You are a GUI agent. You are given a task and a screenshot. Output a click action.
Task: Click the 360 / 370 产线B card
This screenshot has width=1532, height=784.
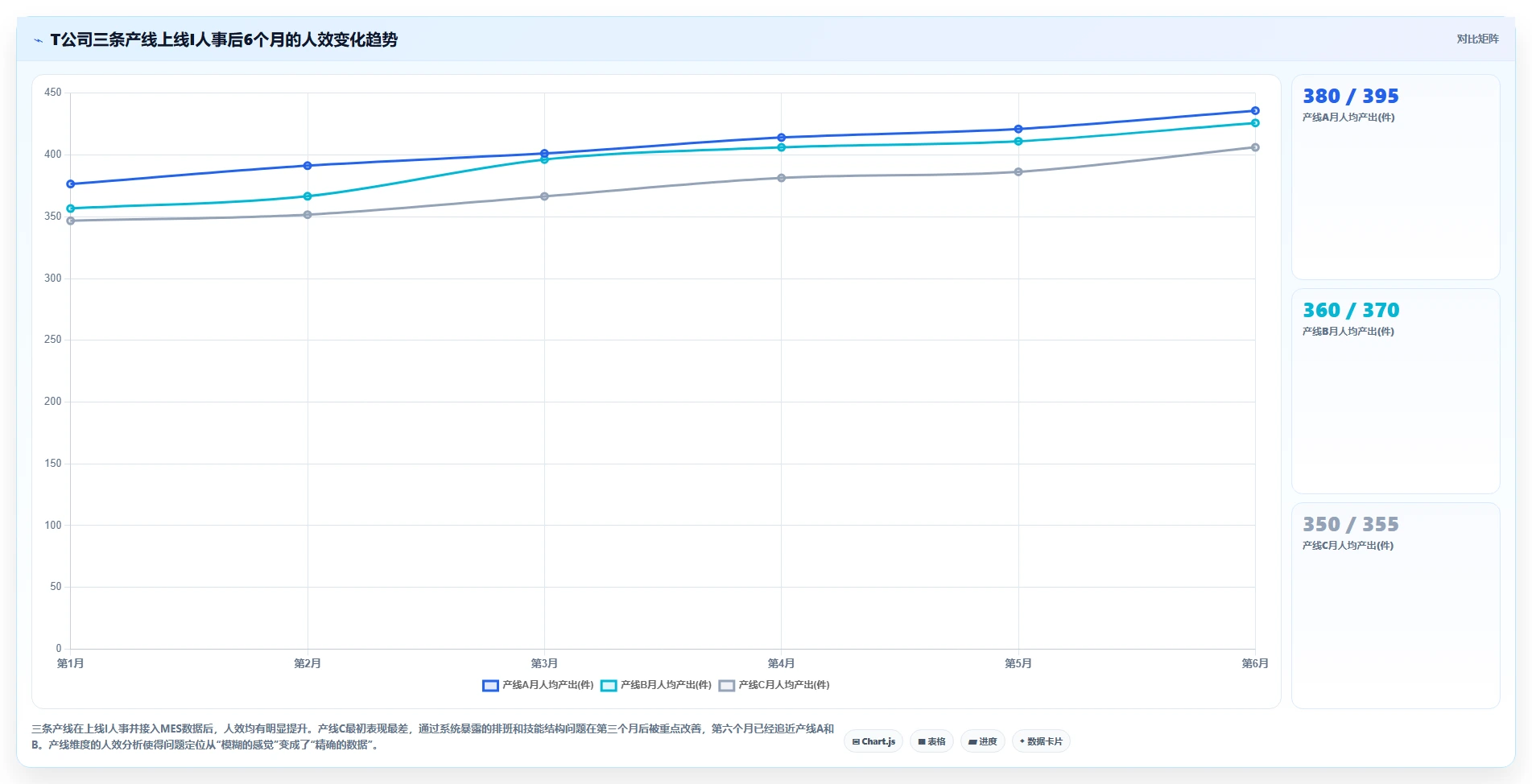coord(1395,391)
